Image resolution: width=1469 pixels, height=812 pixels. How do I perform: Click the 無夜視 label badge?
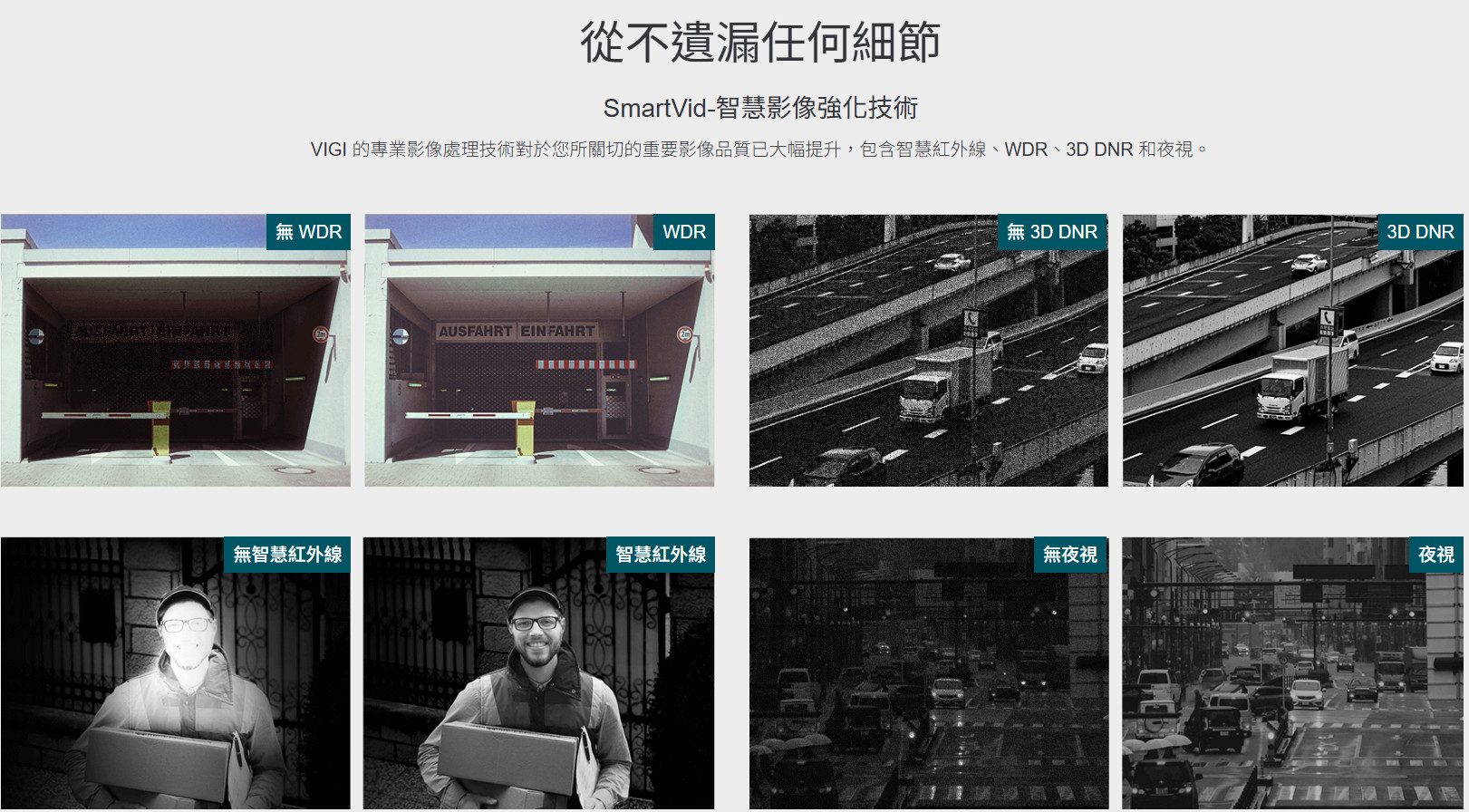point(1070,555)
